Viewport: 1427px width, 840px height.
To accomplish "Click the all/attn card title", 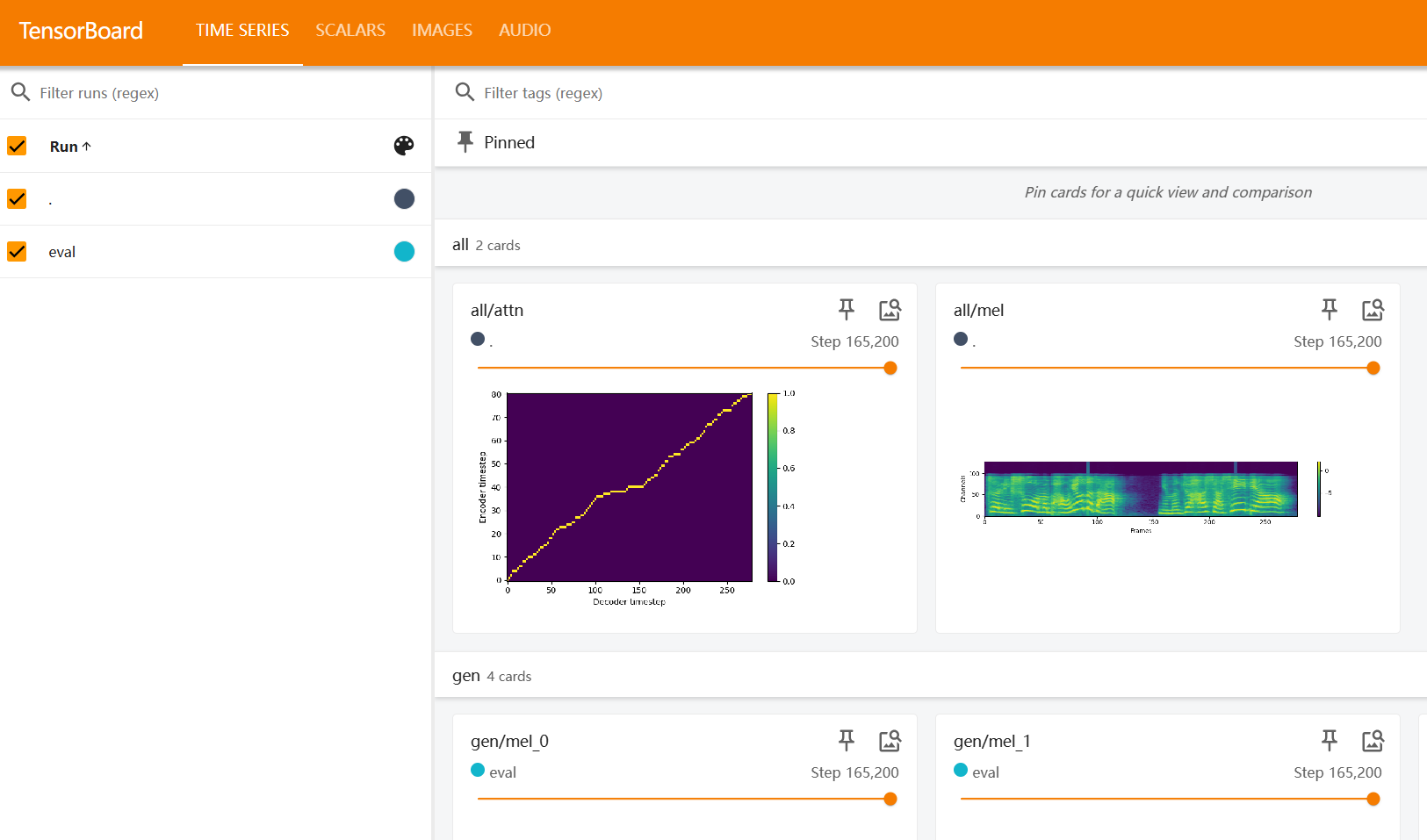I will [497, 310].
